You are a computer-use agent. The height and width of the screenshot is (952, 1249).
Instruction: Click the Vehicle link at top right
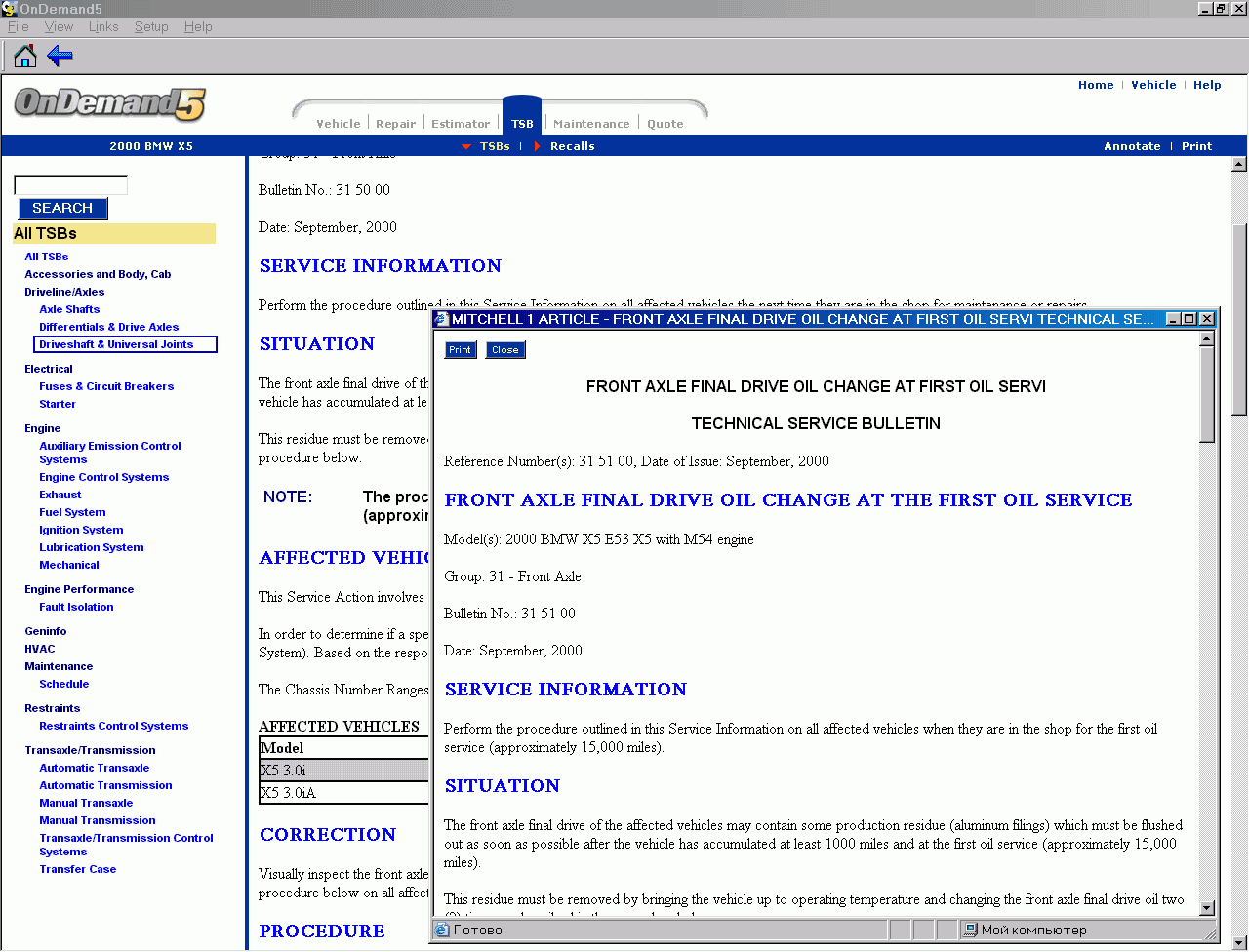(x=1153, y=85)
